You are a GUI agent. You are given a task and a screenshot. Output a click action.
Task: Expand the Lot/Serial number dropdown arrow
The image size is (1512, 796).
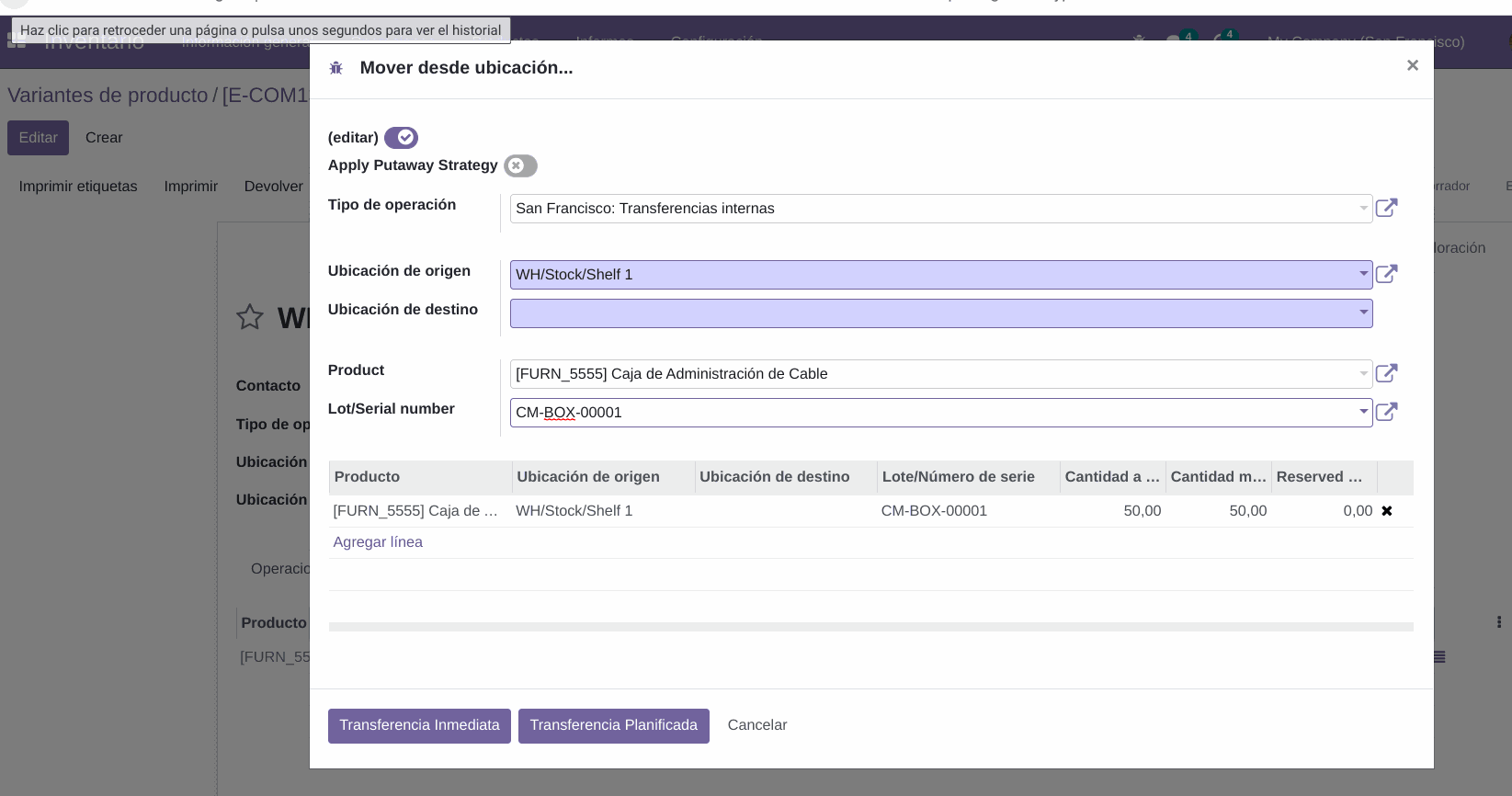tap(1363, 413)
